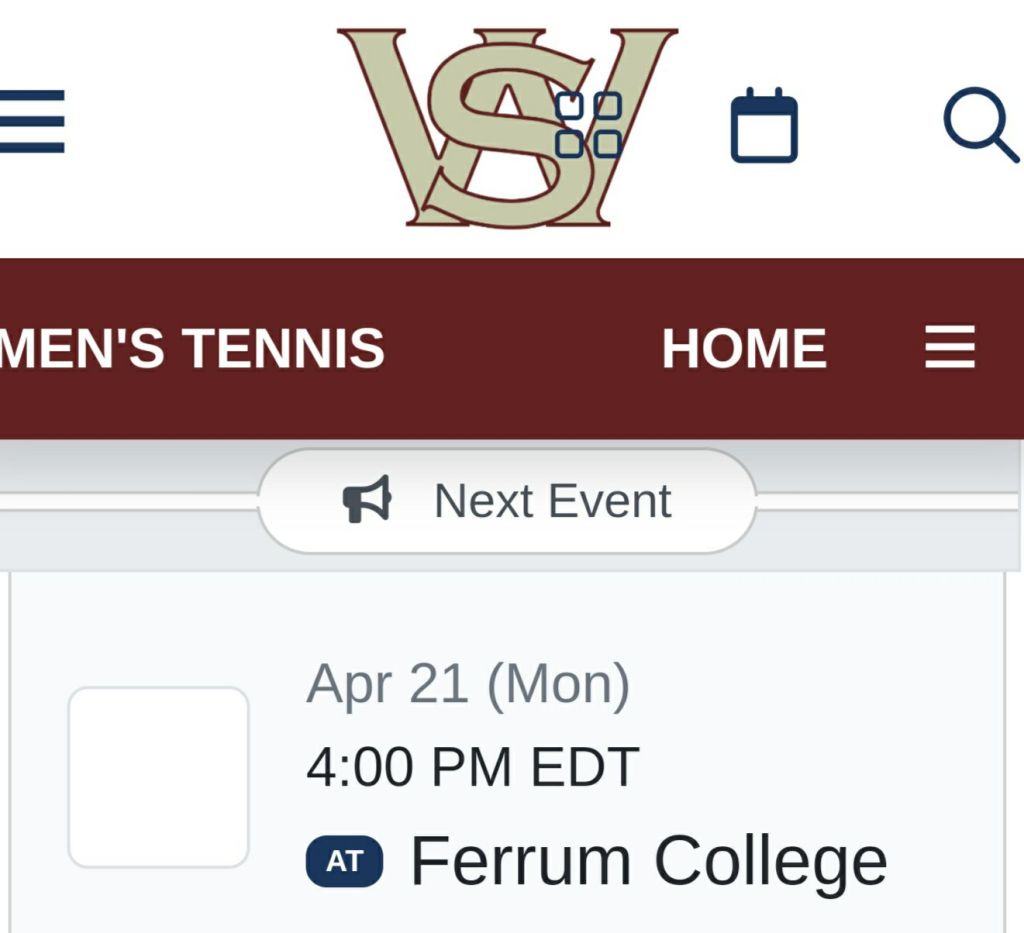Image resolution: width=1024 pixels, height=933 pixels.
Task: Click the megaphone icon beside Next Event
Action: (367, 500)
